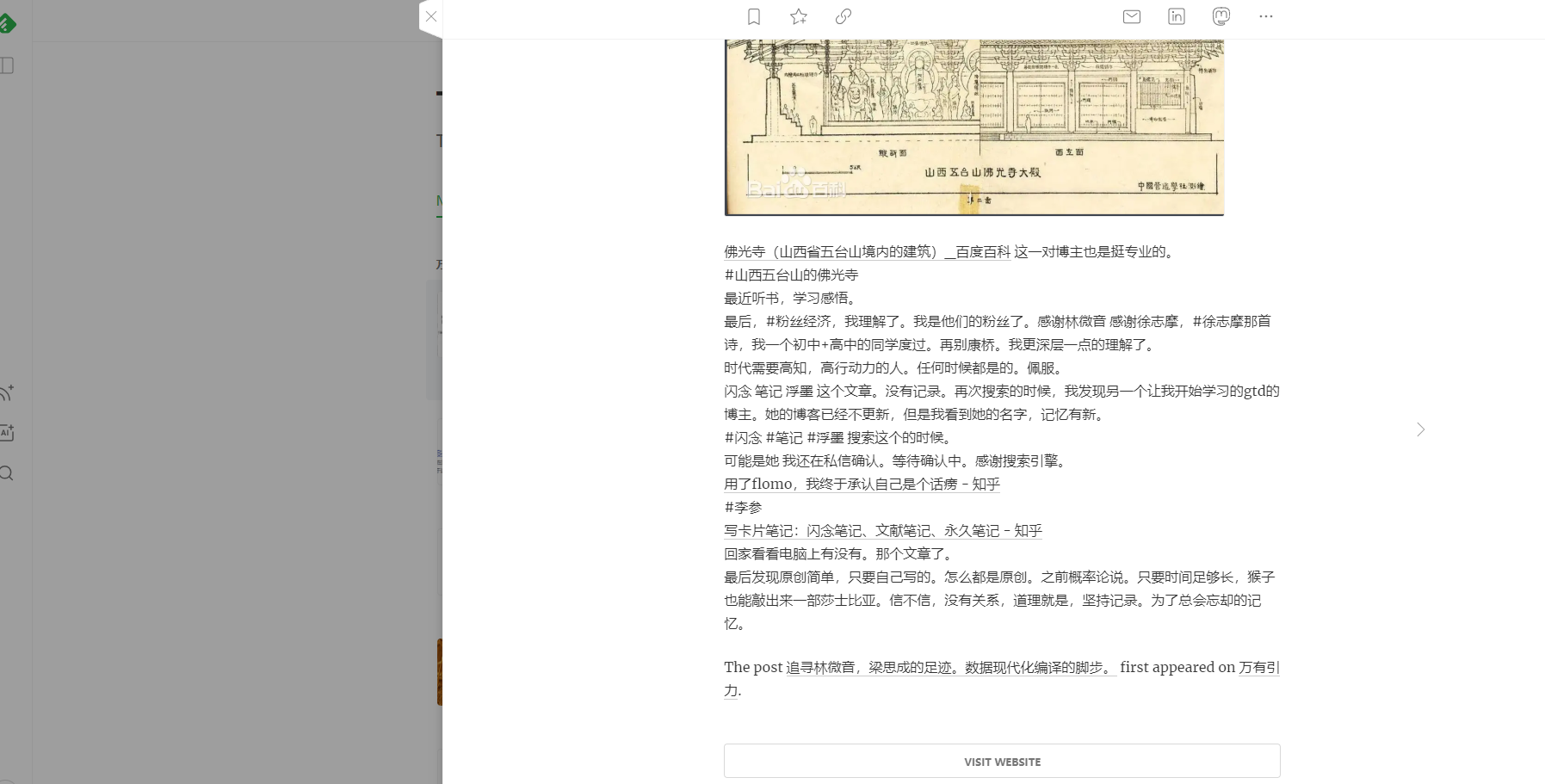This screenshot has height=784, width=1545.
Task: Open search with the magnifier icon
Action: click(x=7, y=473)
